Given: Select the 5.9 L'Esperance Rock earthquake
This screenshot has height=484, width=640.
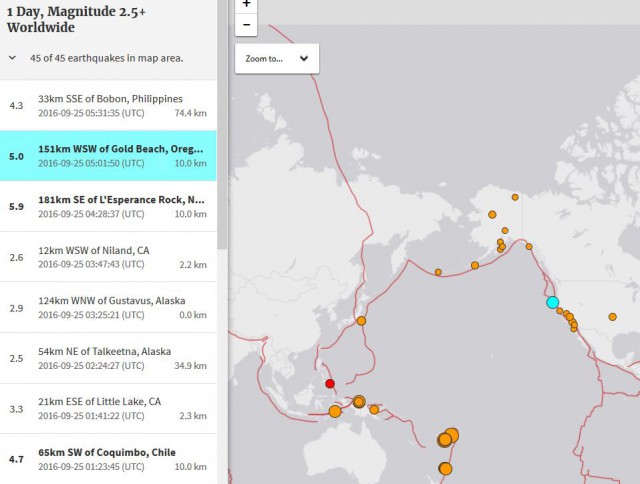Looking at the screenshot, I should 108,206.
